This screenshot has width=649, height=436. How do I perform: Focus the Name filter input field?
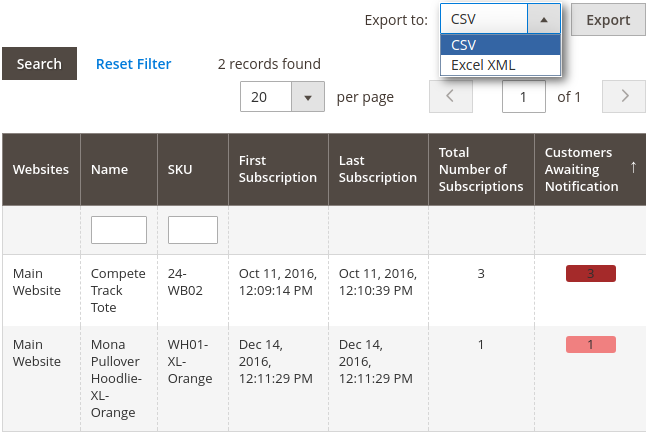[x=119, y=230]
